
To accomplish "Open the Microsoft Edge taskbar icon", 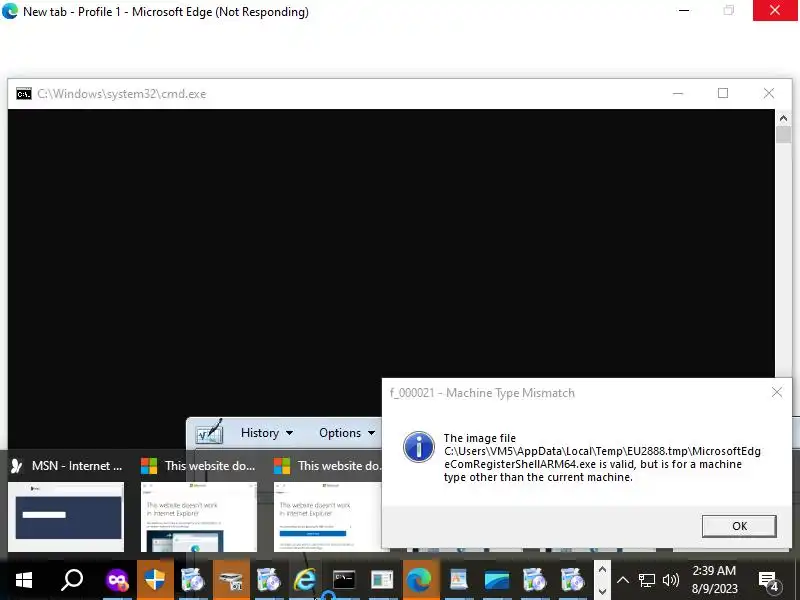I will point(419,580).
